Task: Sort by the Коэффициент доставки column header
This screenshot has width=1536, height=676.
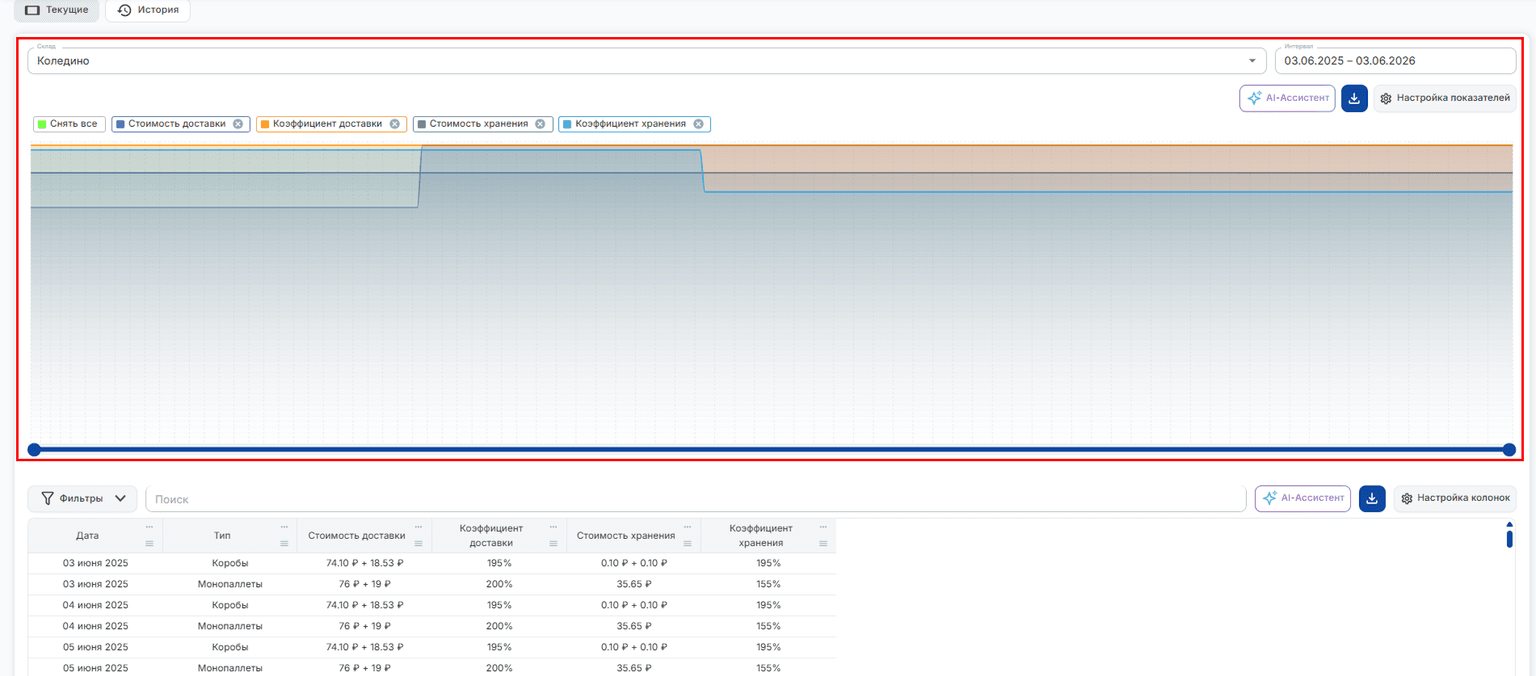Action: (491, 535)
